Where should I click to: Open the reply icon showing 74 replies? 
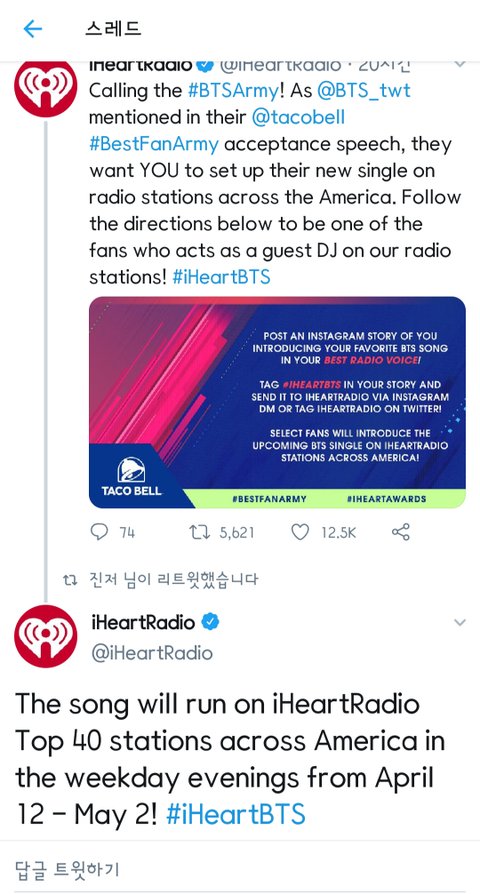(99, 532)
